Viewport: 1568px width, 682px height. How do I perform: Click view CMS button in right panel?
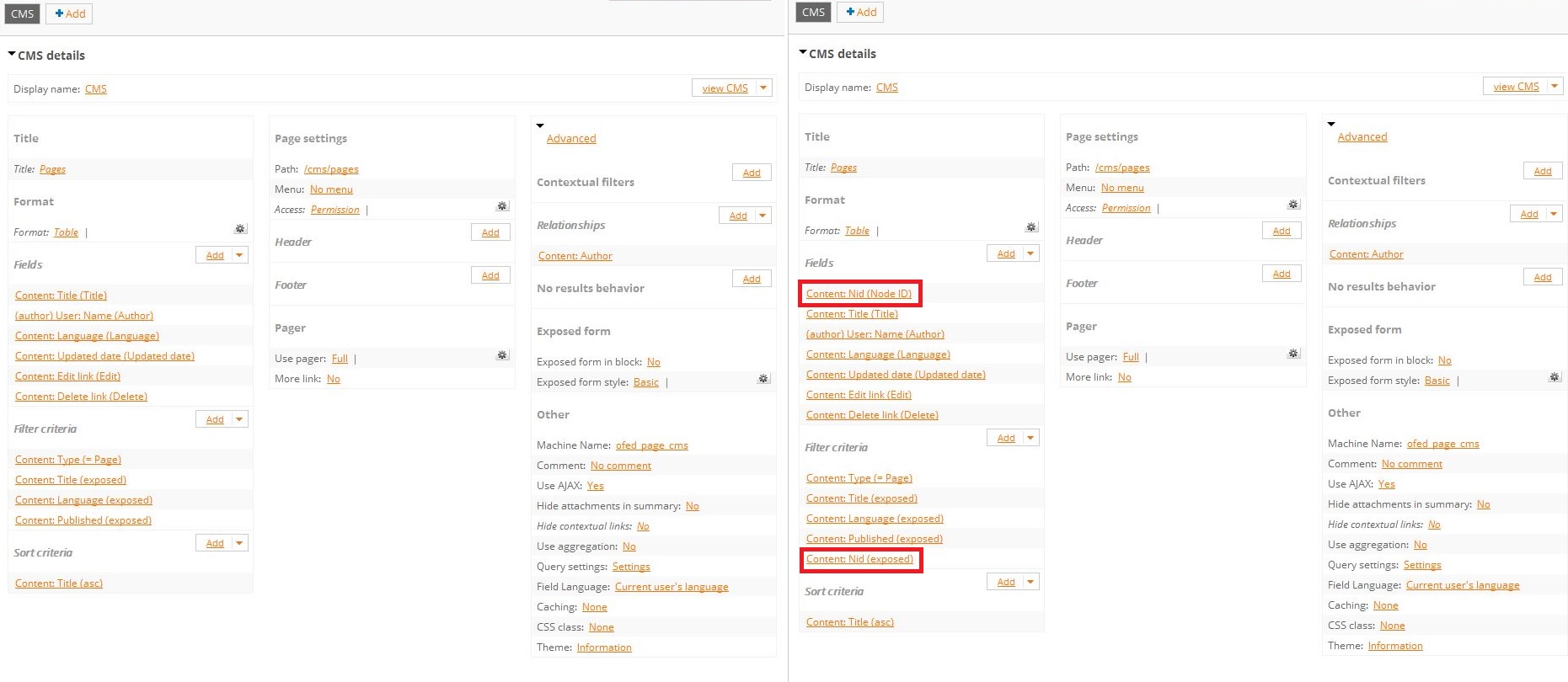coord(1516,86)
